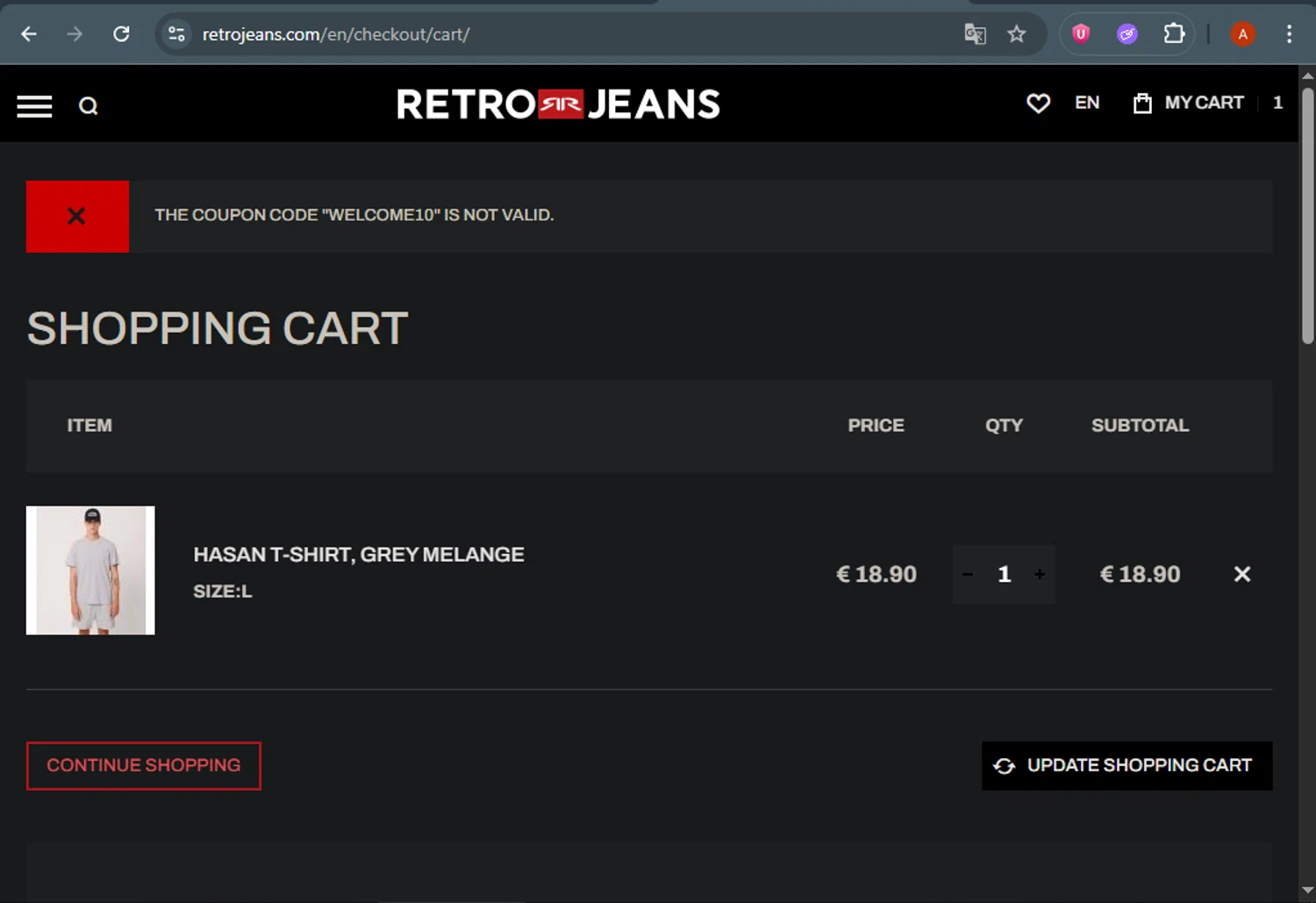The height and width of the screenshot is (903, 1316).
Task: Click the browser forward arrow
Action: coord(75,34)
